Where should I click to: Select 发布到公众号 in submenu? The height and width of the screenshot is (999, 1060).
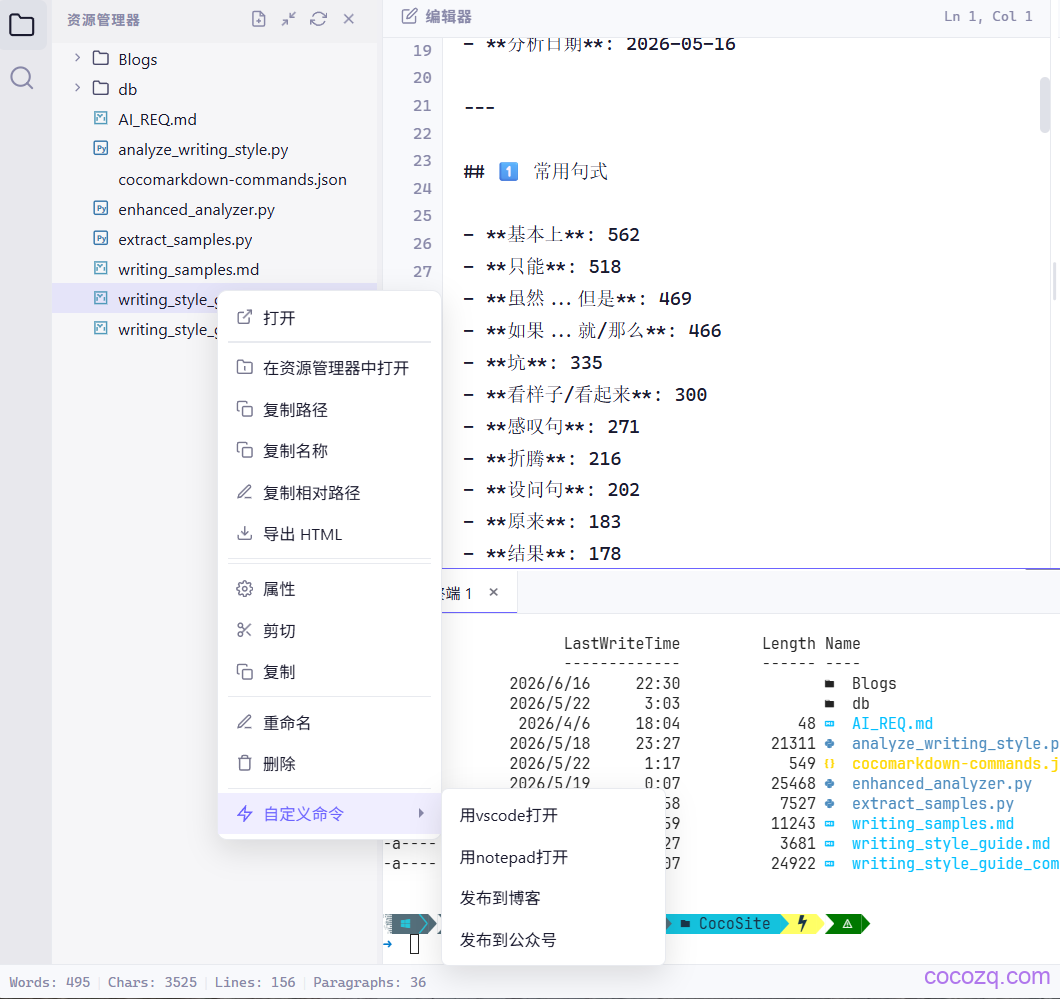553,940
